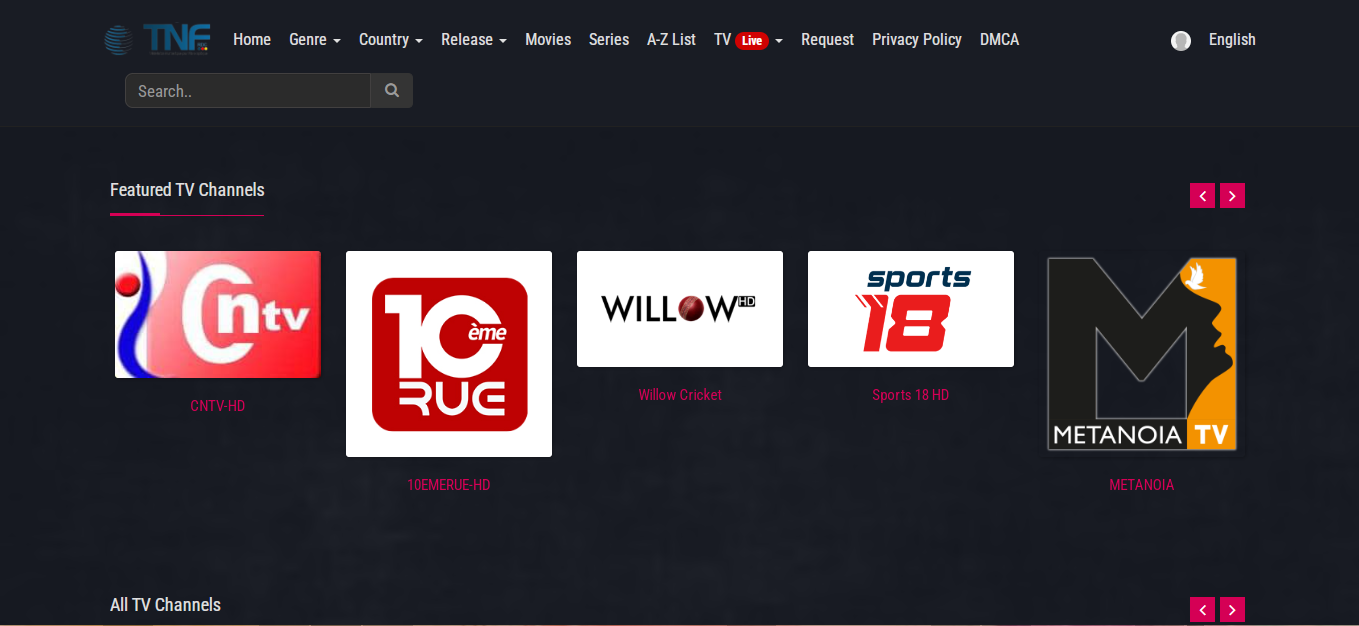The height and width of the screenshot is (626, 1359).
Task: Expand the Country dropdown menu
Action: click(391, 40)
